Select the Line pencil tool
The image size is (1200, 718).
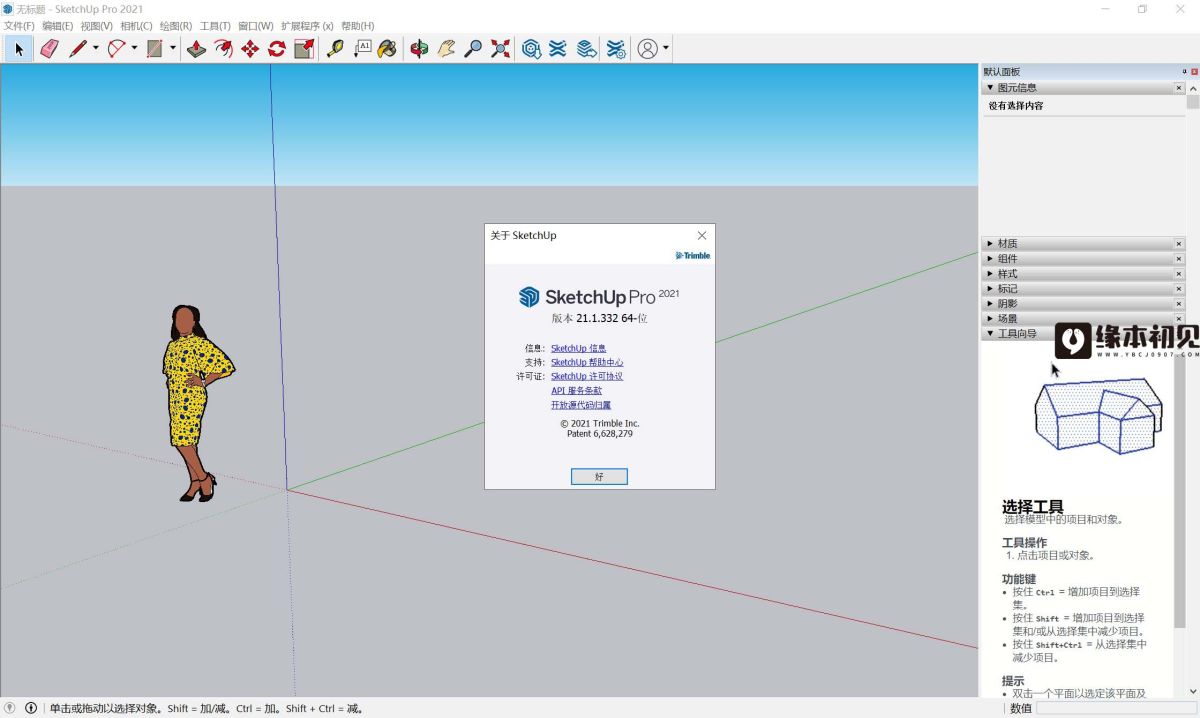77,48
